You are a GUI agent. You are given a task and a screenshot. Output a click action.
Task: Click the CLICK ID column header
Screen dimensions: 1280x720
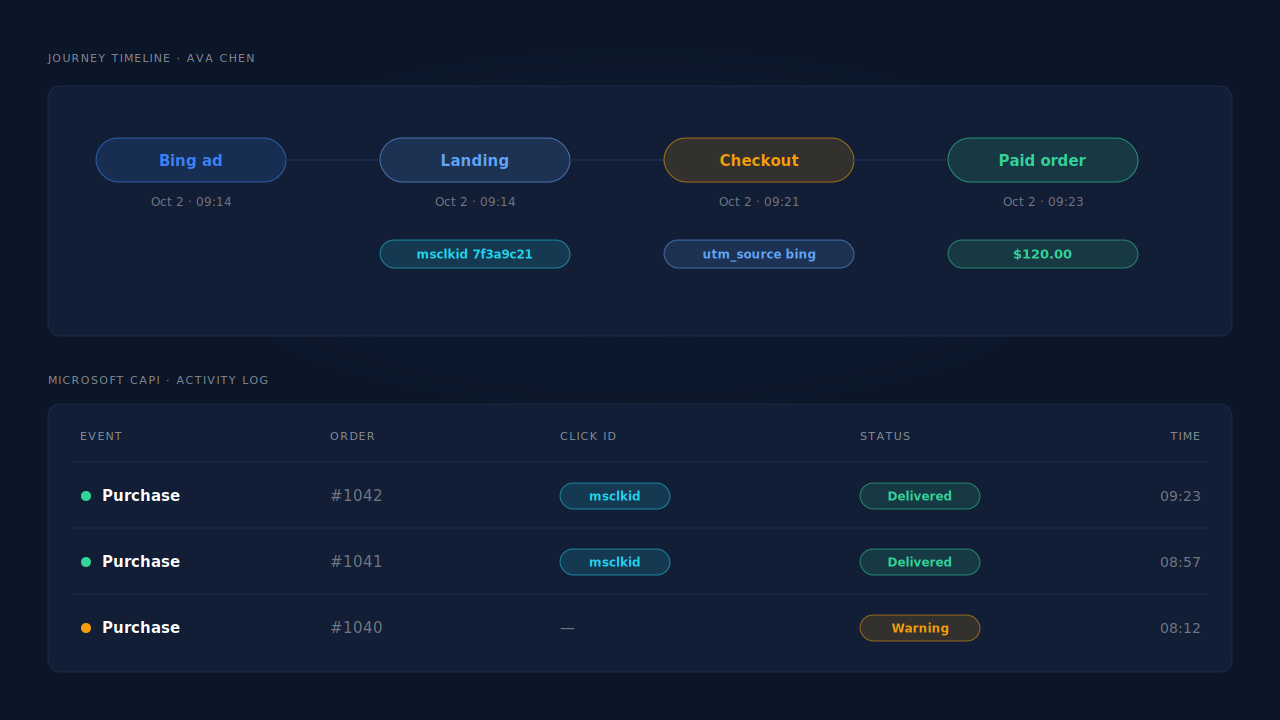click(588, 436)
